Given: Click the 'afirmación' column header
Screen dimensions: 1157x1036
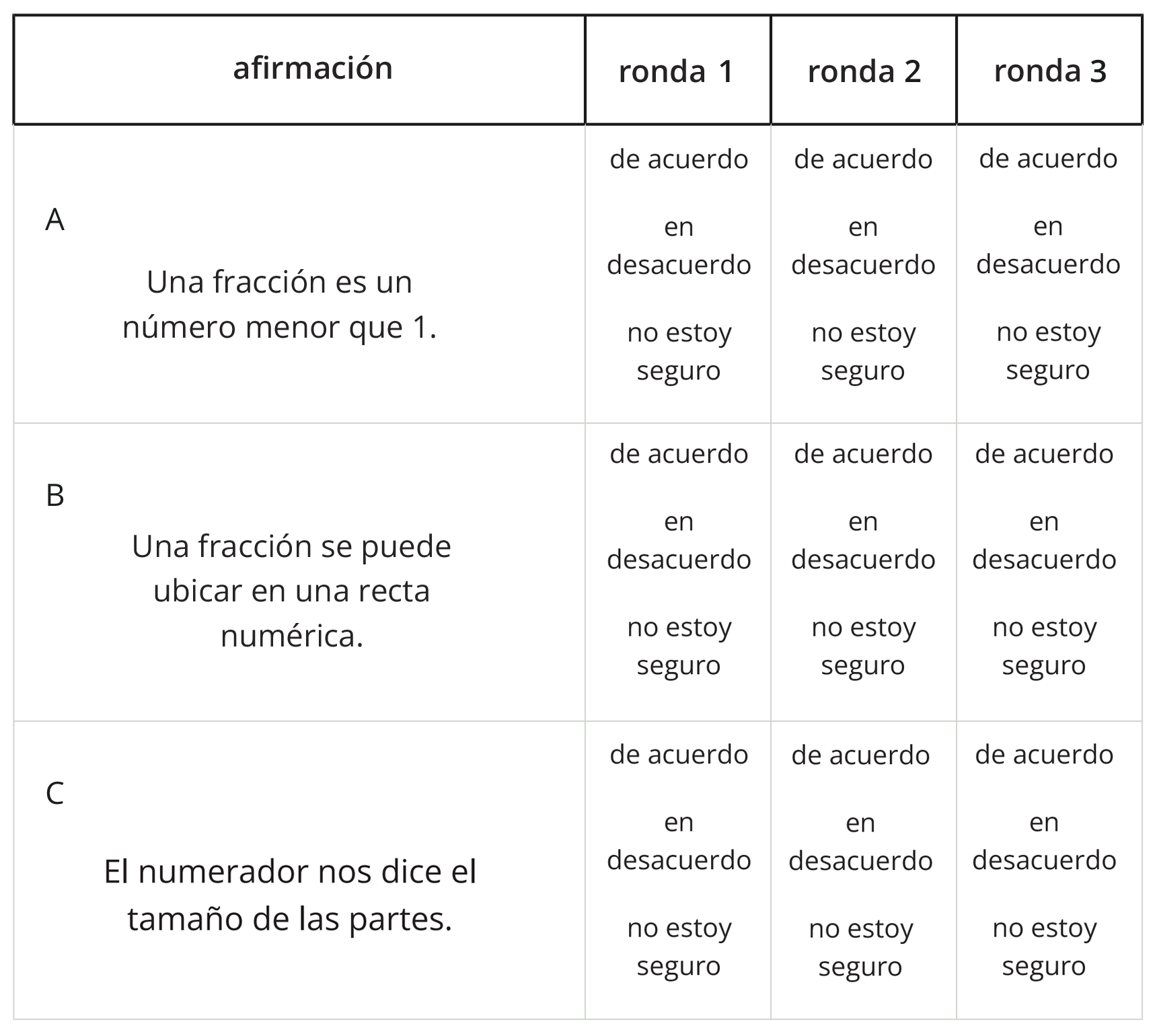Looking at the screenshot, I should 313,69.
